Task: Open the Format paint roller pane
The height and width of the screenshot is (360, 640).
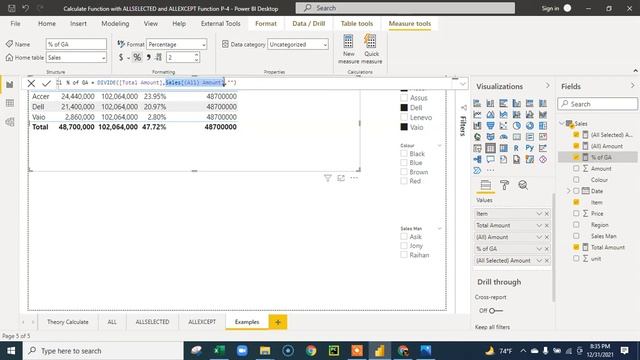Action: pos(504,185)
